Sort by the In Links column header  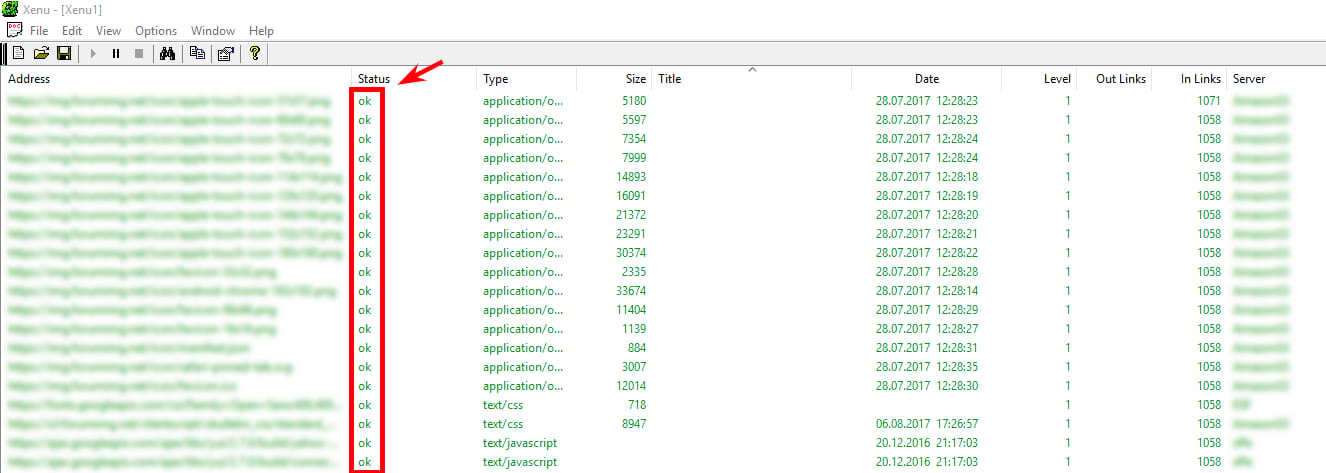click(x=1188, y=79)
